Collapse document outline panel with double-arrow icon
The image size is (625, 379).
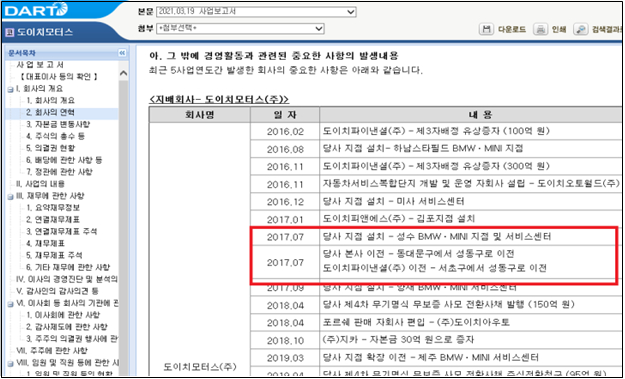tap(122, 53)
